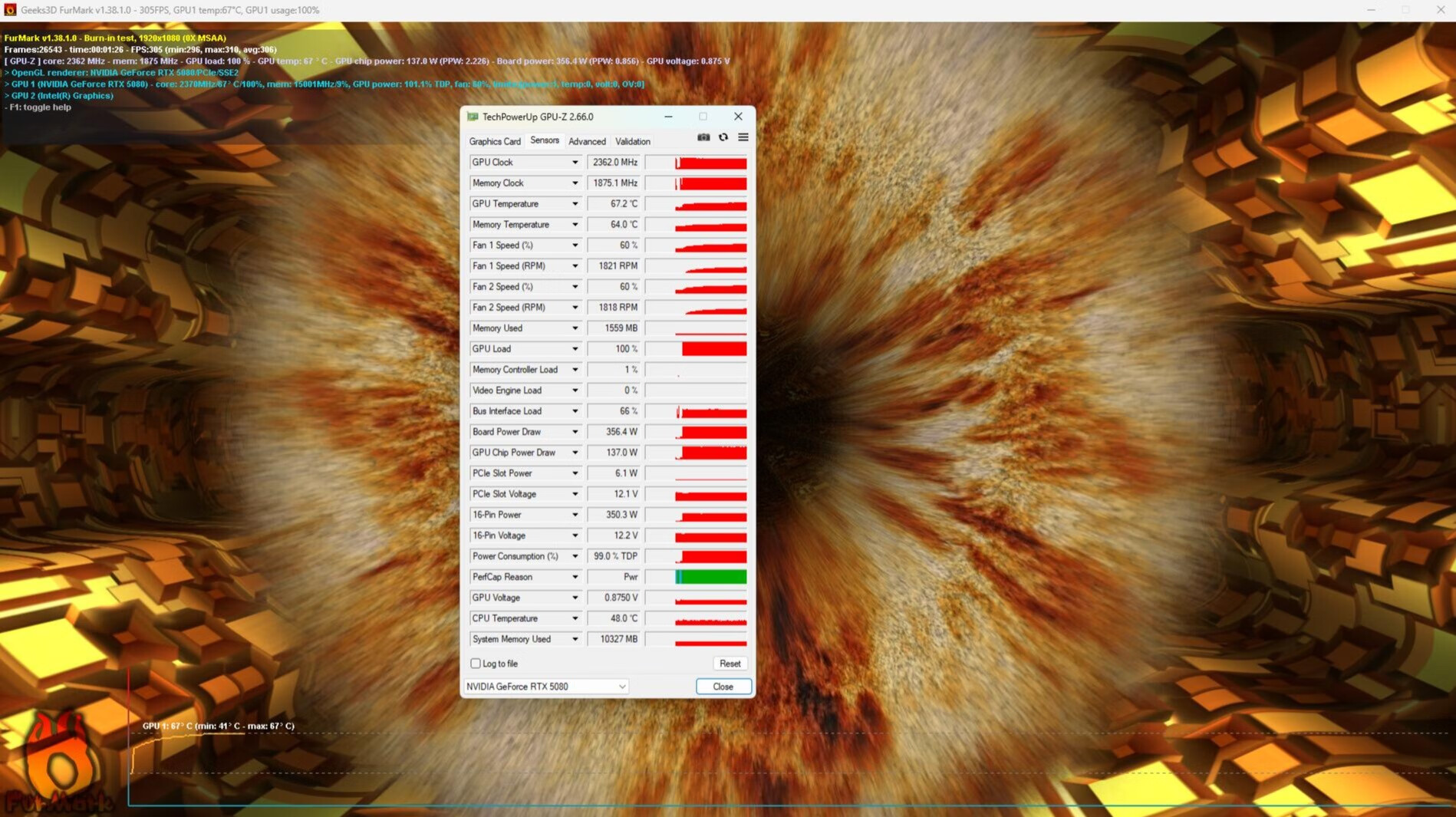Open the Fan 2 Speed (%) dropdown
This screenshot has height=817, width=1456.
(x=575, y=287)
